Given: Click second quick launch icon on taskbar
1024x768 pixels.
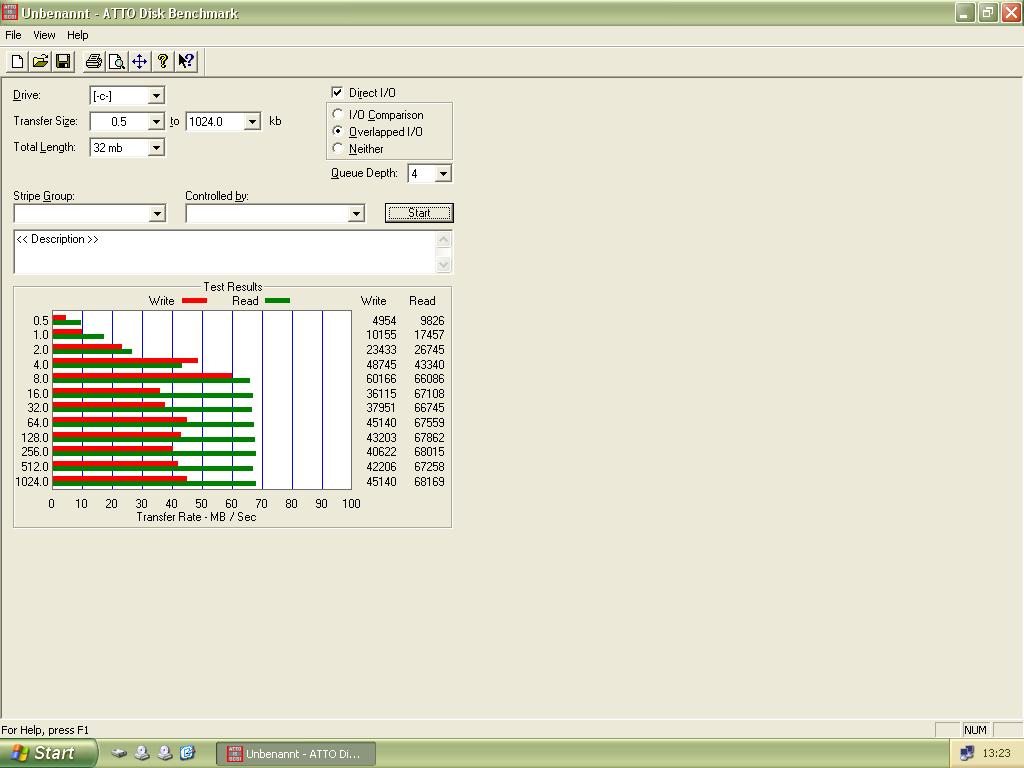Looking at the screenshot, I should click(x=142, y=753).
